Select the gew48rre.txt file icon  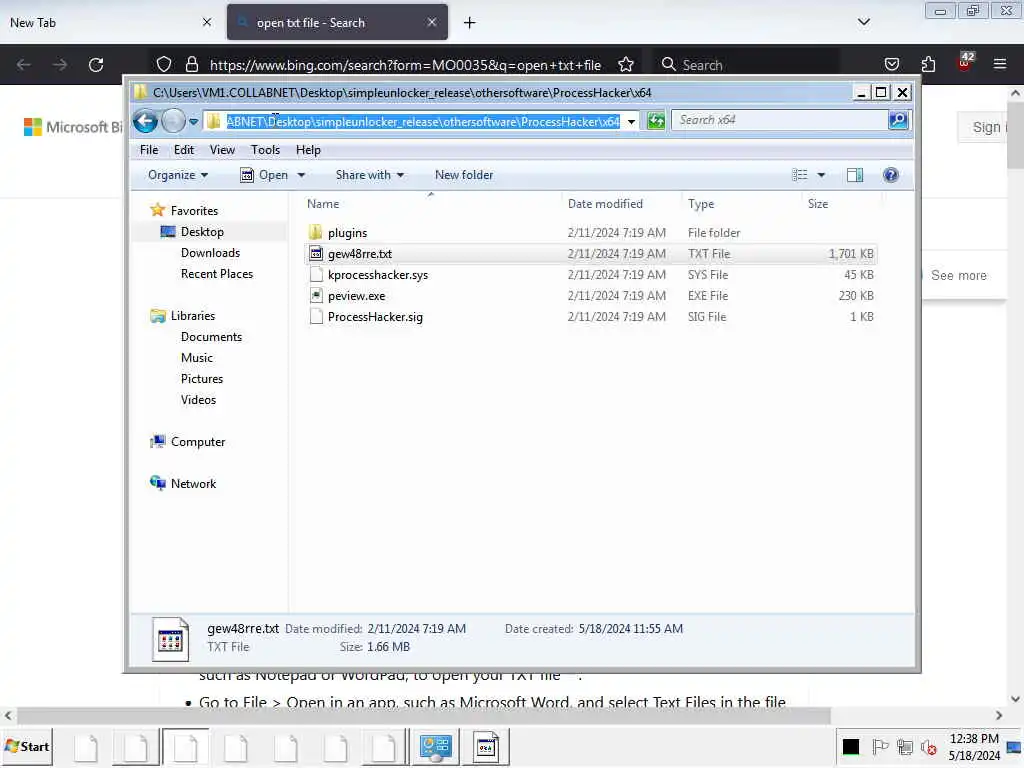point(316,253)
